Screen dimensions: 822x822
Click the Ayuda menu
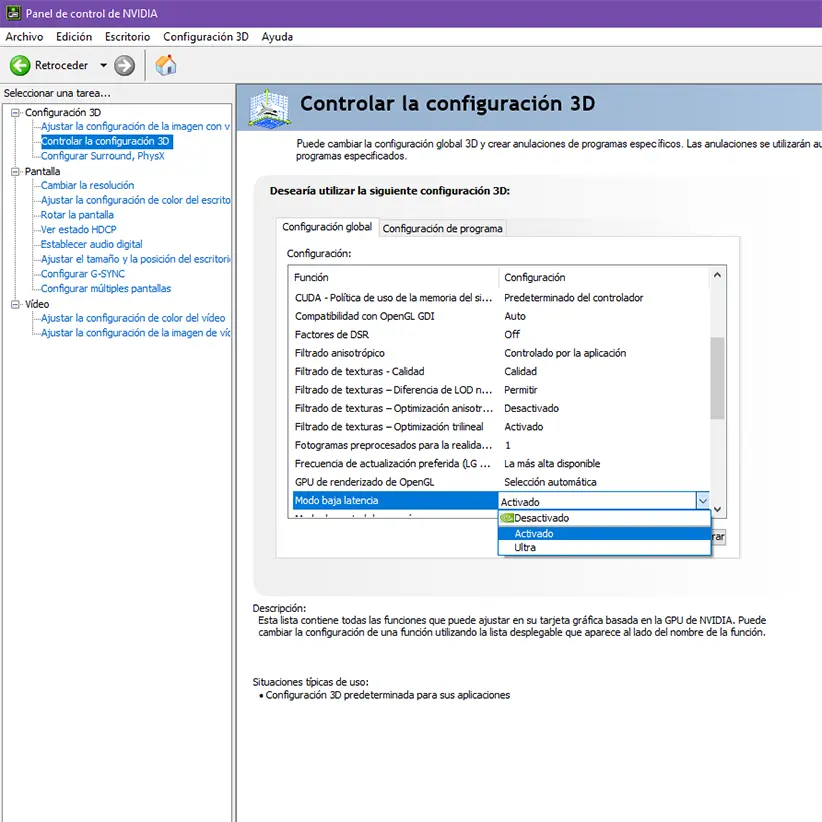click(277, 37)
